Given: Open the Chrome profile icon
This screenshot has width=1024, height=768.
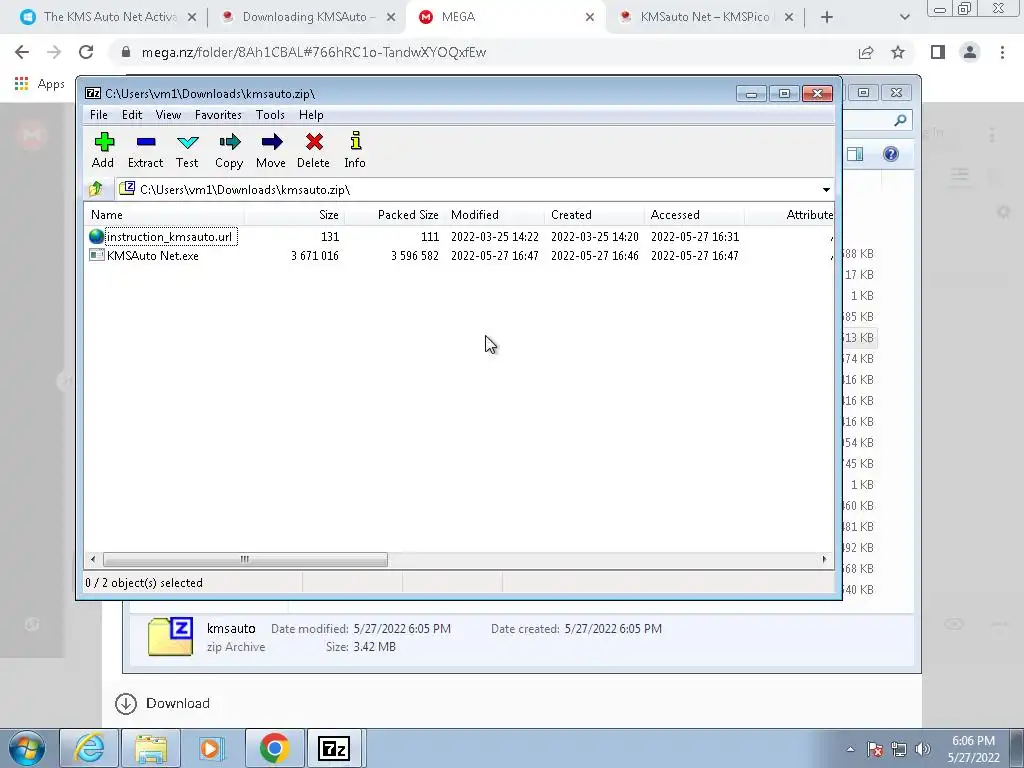Looking at the screenshot, I should click(970, 52).
